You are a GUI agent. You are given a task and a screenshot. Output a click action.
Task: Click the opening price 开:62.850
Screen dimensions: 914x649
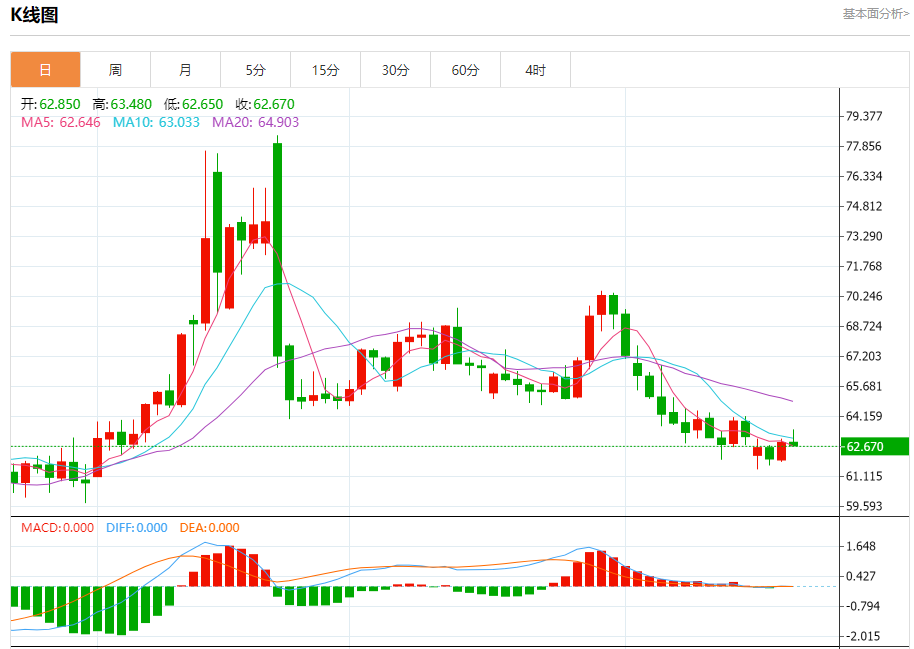51,104
